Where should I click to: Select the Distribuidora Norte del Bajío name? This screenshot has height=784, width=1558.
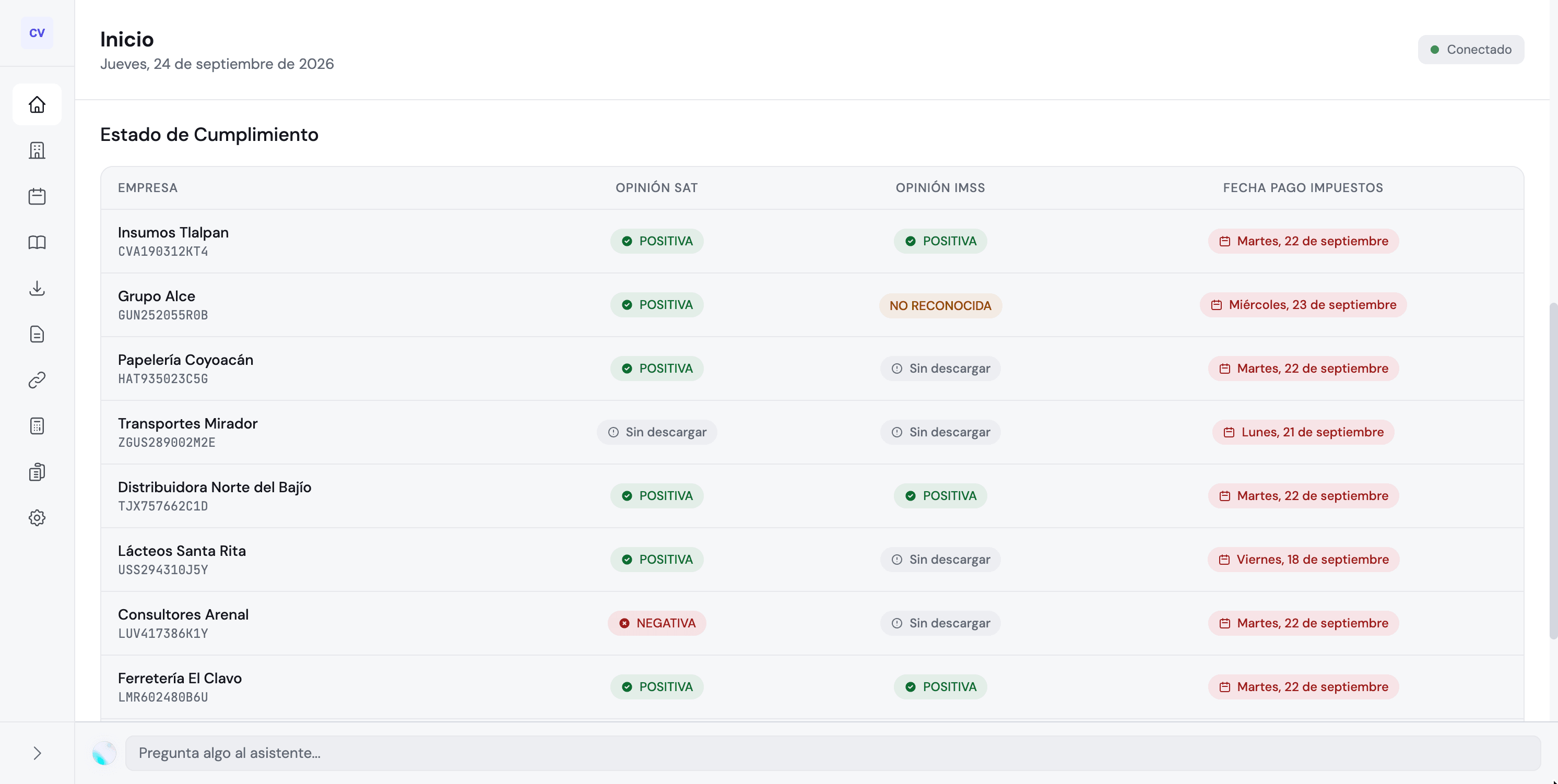[215, 487]
